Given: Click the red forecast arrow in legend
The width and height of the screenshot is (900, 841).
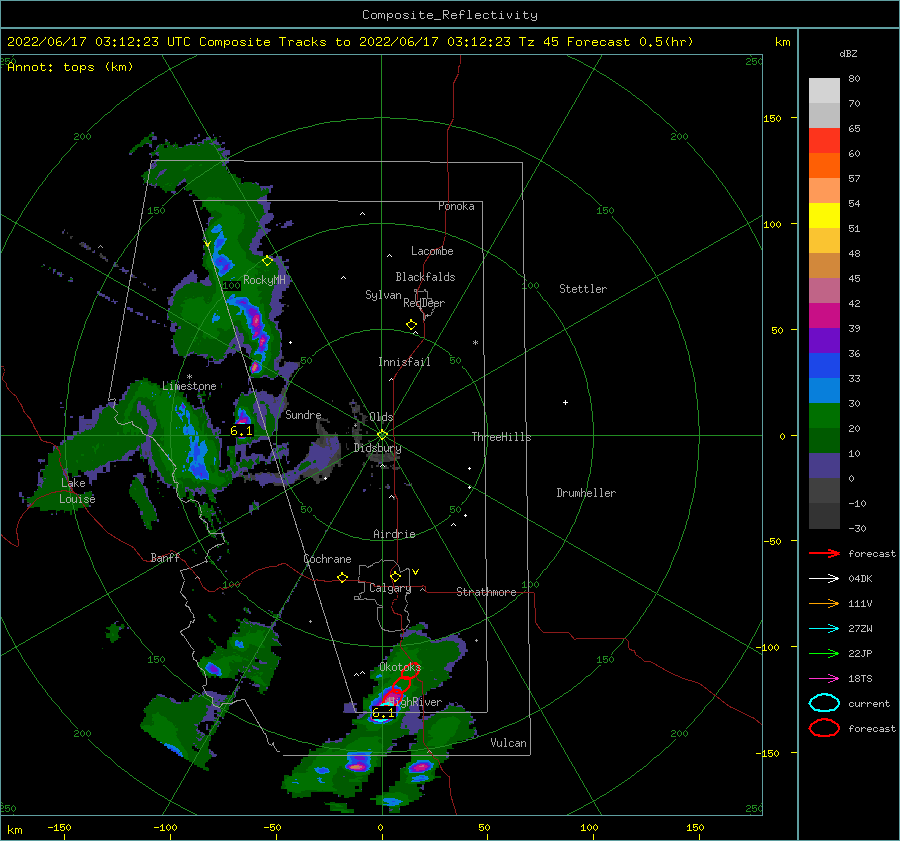Looking at the screenshot, I should tap(824, 553).
